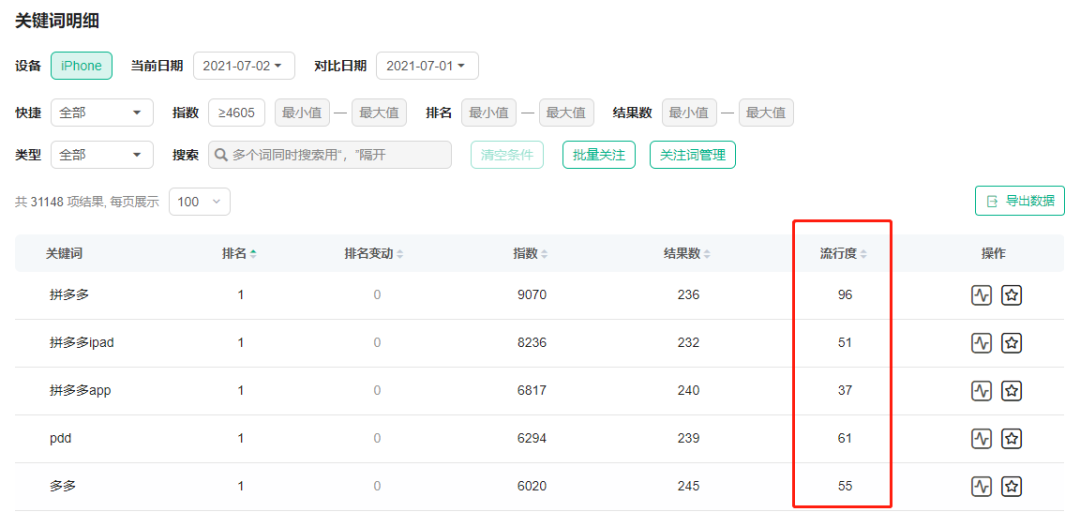This screenshot has height=512, width=1080.
Task: Focus the 排名 最小值 field
Action: click(489, 113)
